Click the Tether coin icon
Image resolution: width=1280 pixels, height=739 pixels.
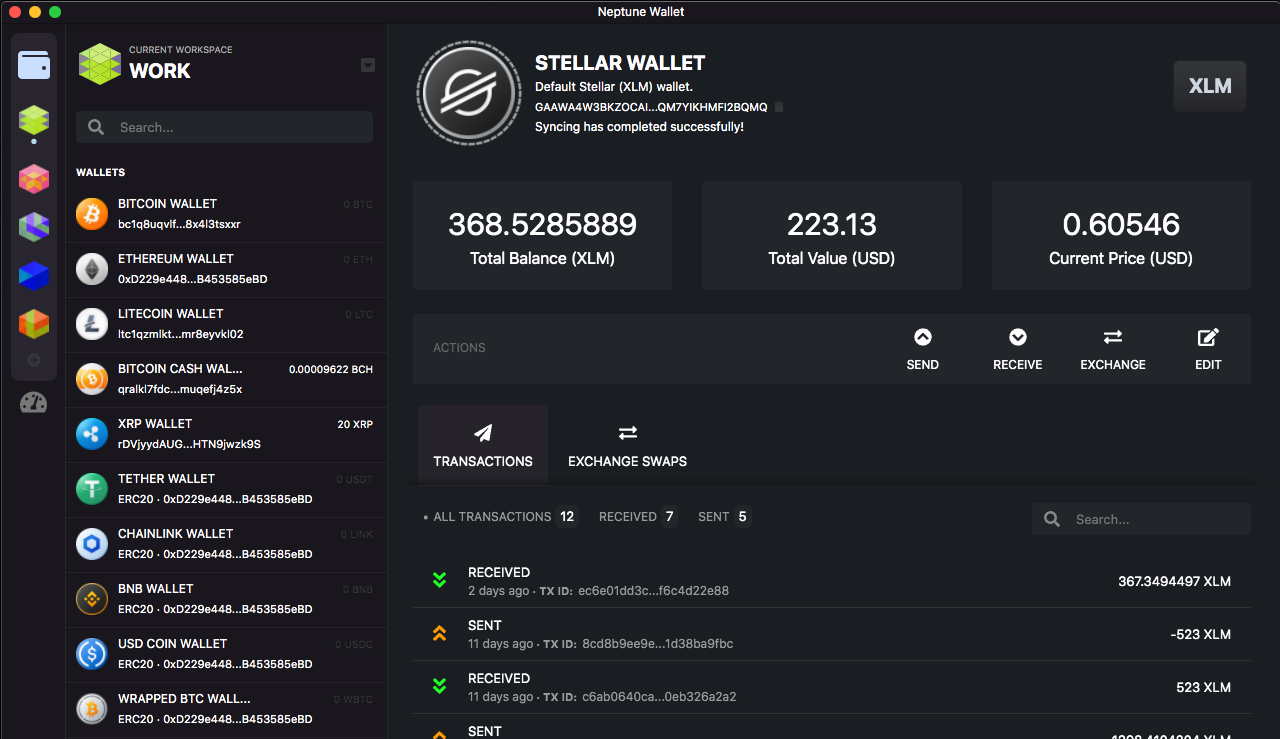[92, 489]
